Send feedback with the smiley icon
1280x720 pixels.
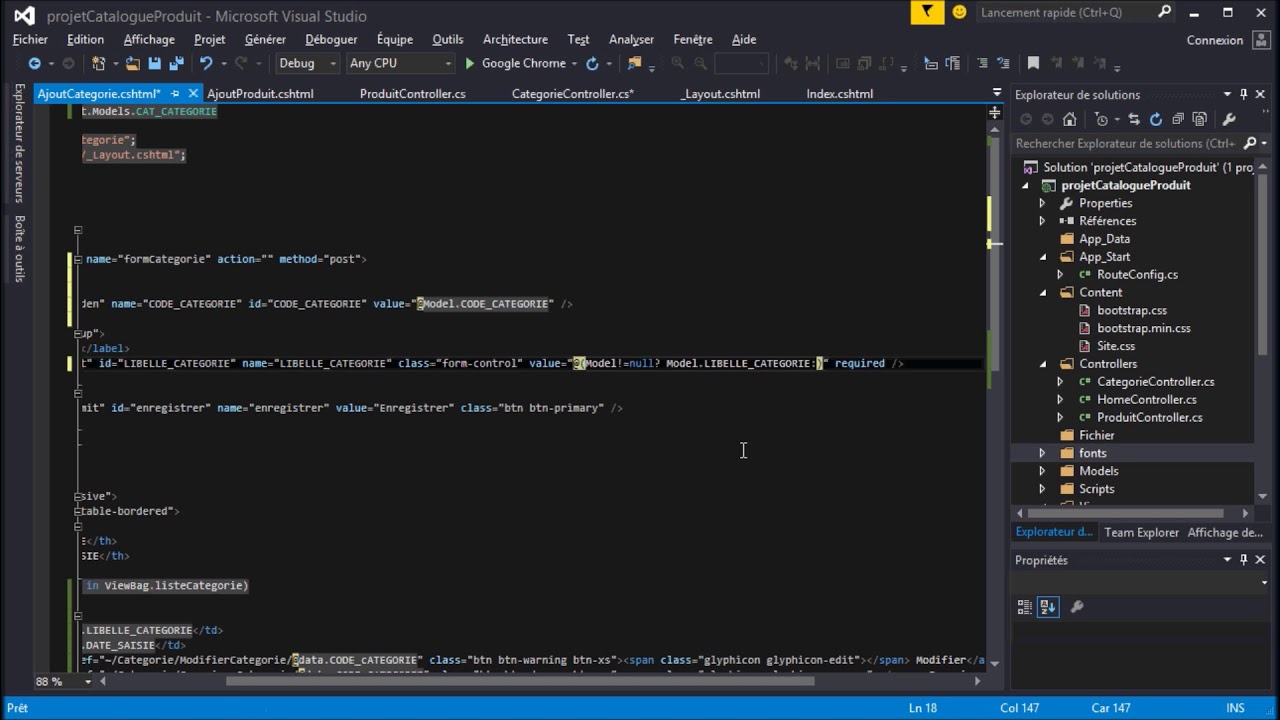click(960, 12)
